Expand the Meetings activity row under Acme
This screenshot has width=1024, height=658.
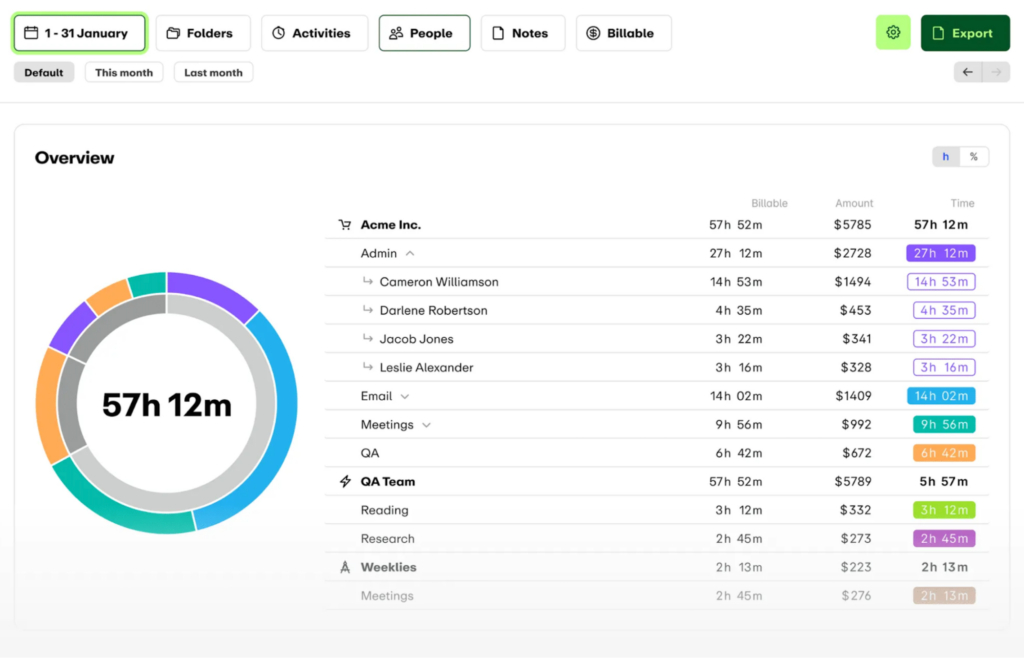click(426, 425)
